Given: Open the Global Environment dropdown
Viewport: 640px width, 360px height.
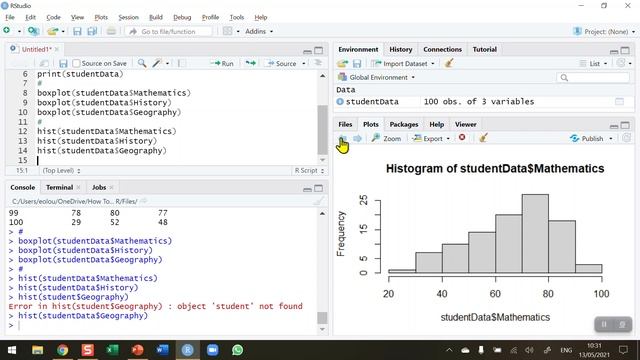Looking at the screenshot, I should (x=377, y=77).
